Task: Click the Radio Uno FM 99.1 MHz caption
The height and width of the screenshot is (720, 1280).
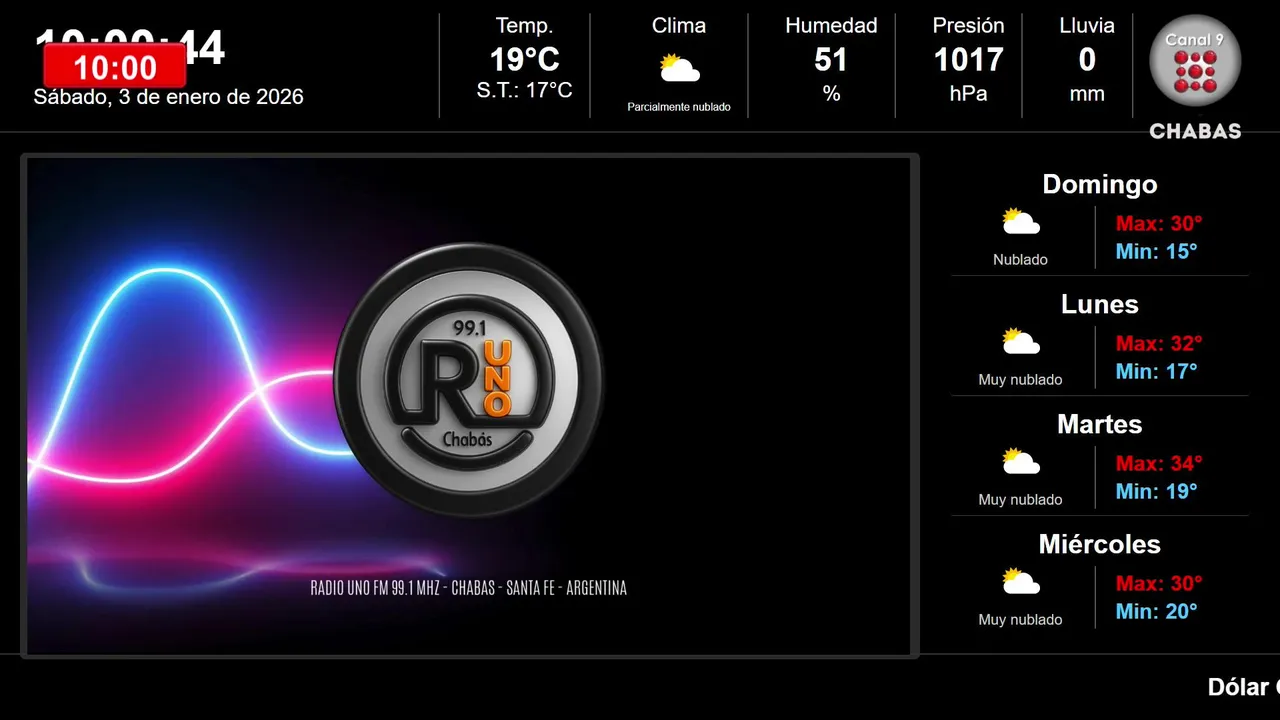Action: click(x=469, y=588)
